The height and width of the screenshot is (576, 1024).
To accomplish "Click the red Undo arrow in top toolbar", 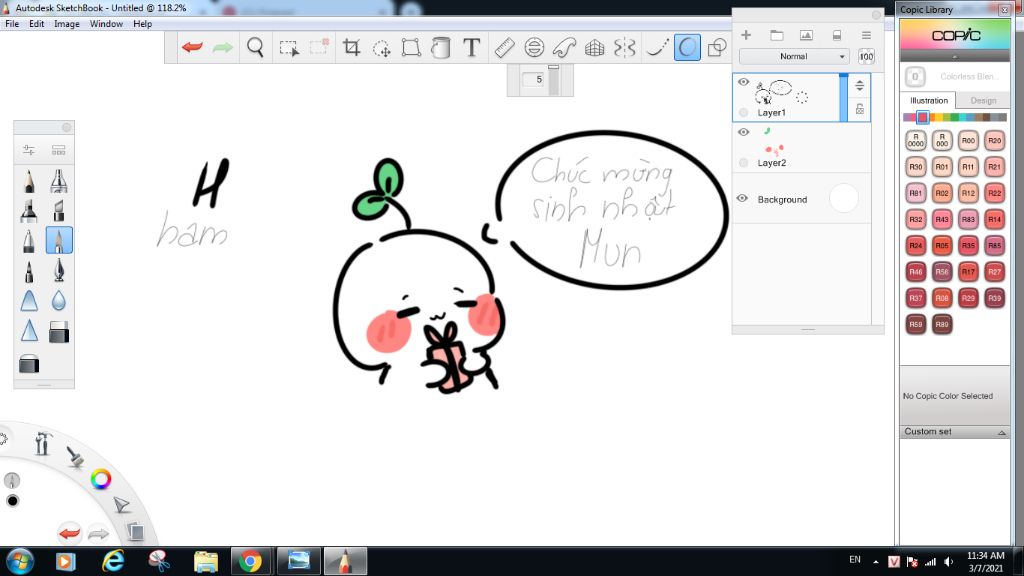I will tap(192, 47).
